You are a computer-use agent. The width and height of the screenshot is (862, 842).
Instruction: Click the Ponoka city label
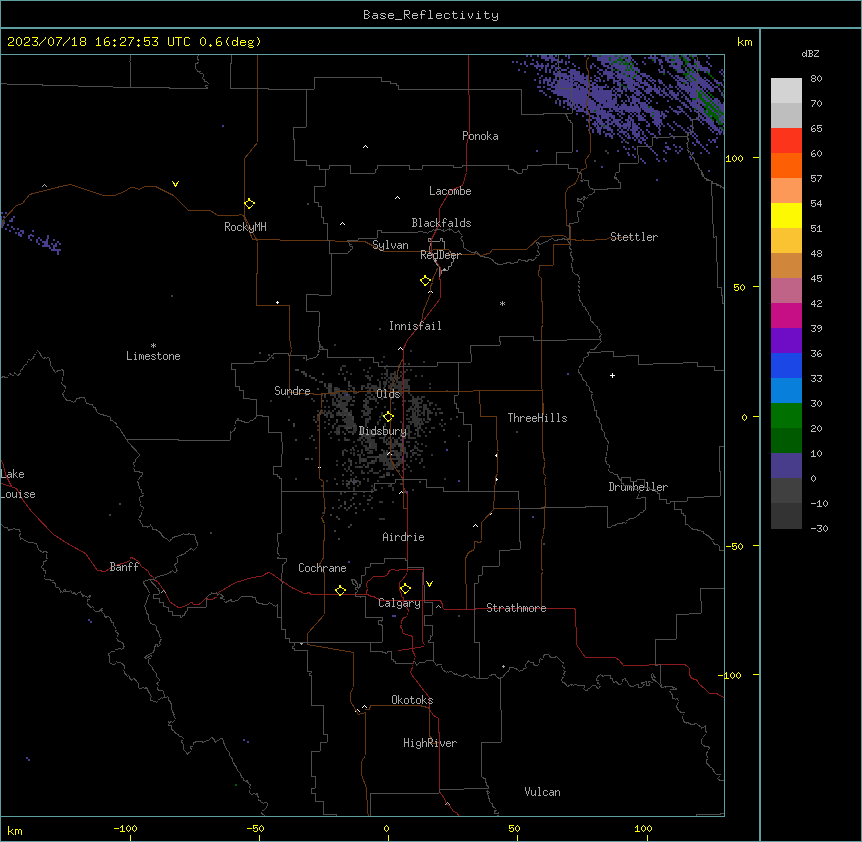click(480, 136)
